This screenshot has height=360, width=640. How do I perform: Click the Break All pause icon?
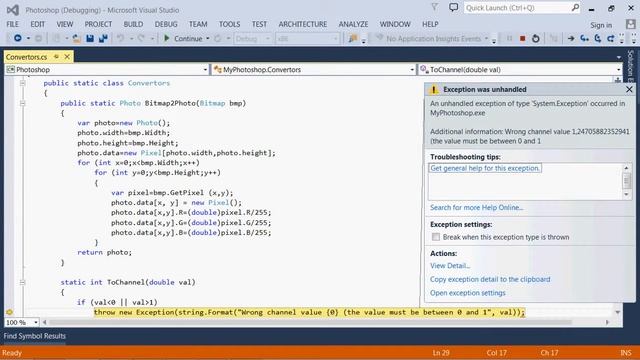[509, 38]
